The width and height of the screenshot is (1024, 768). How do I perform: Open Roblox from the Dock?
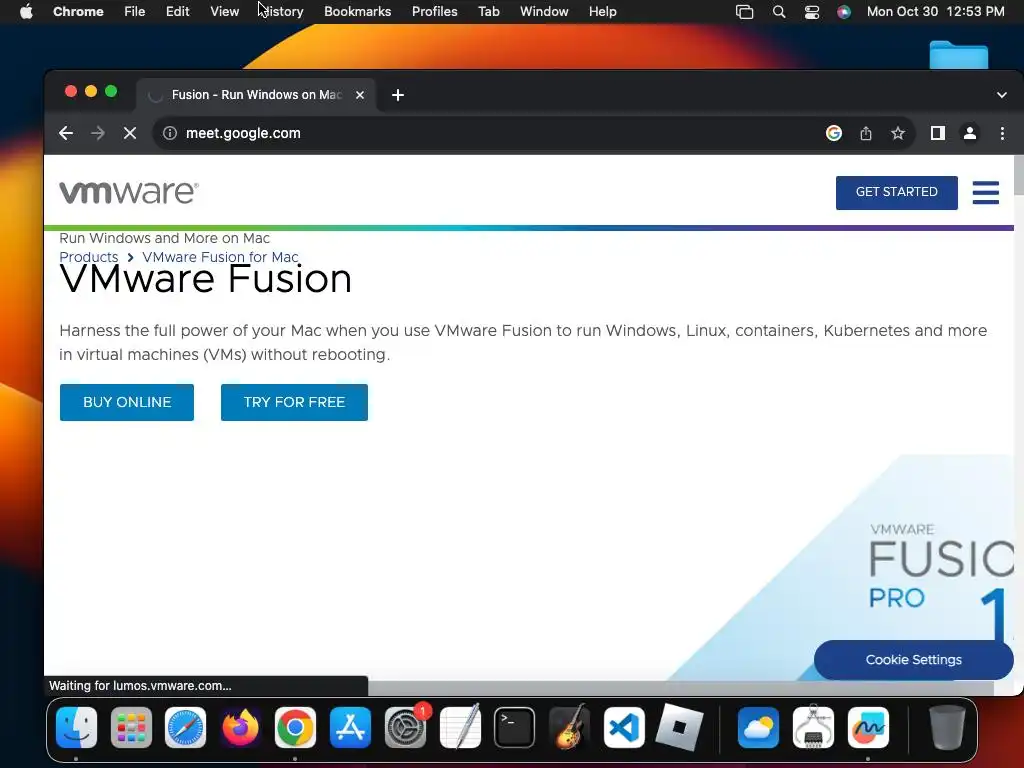point(679,728)
